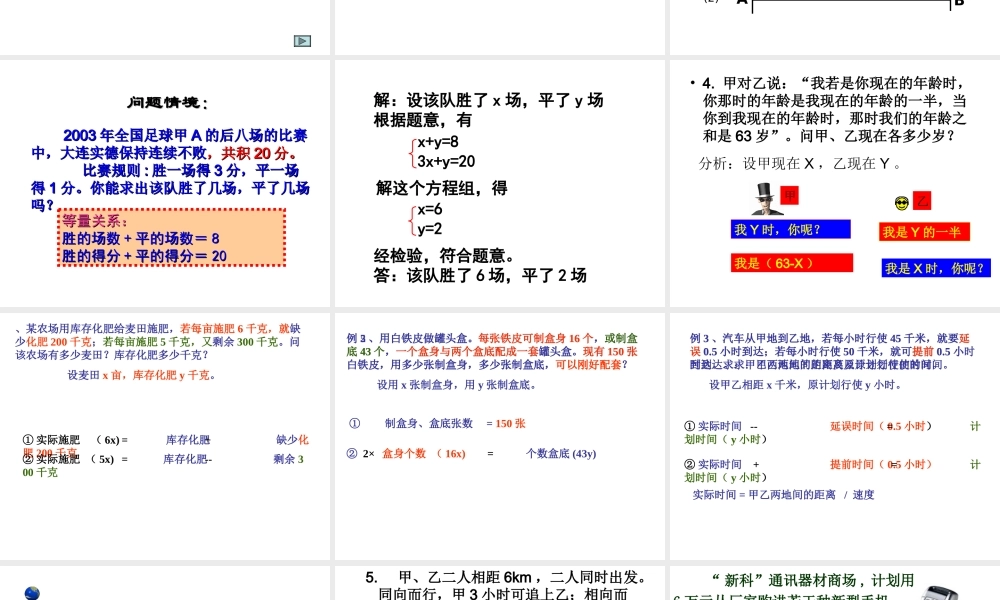Select the blue speech box saying 我Y时，你呢？
This screenshot has height=600, width=1000.
[x=793, y=229]
